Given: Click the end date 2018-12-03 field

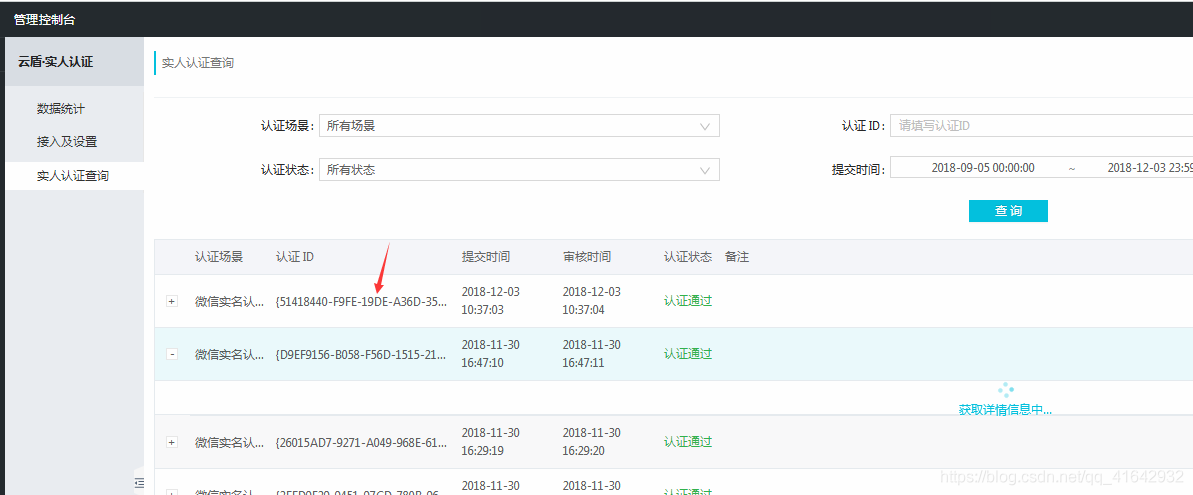Looking at the screenshot, I should (1150, 167).
